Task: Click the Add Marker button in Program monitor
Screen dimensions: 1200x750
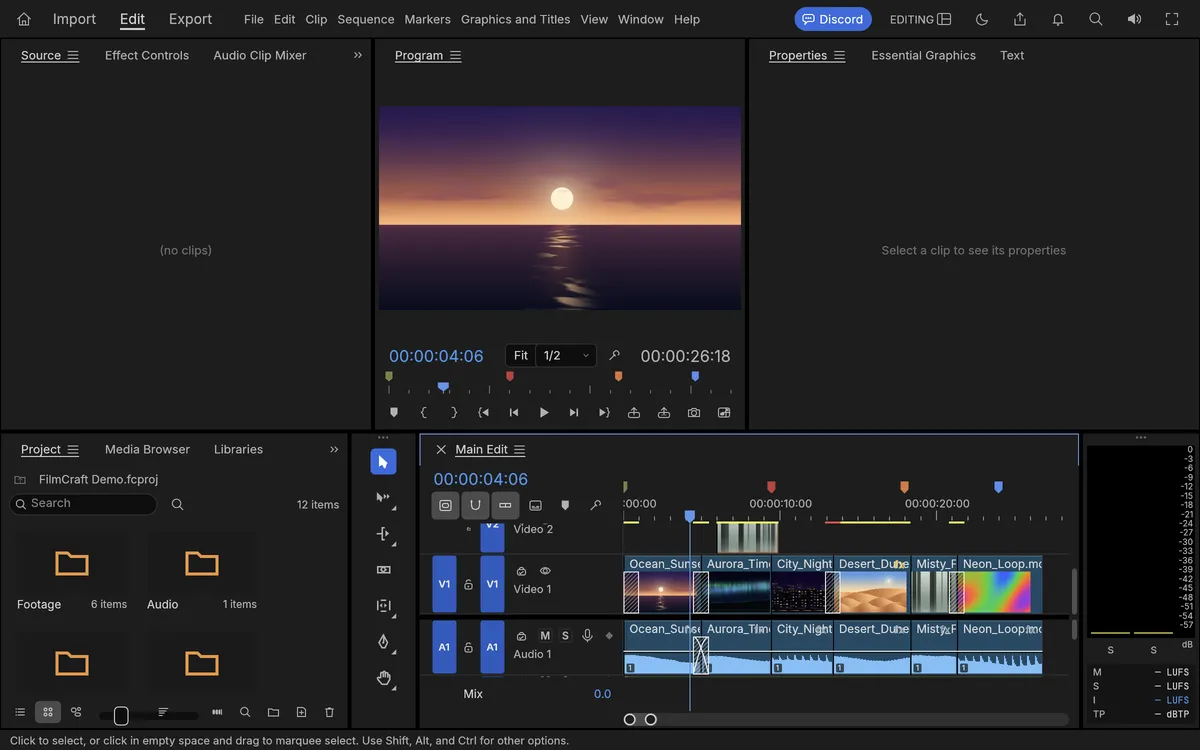Action: pyautogui.click(x=394, y=412)
